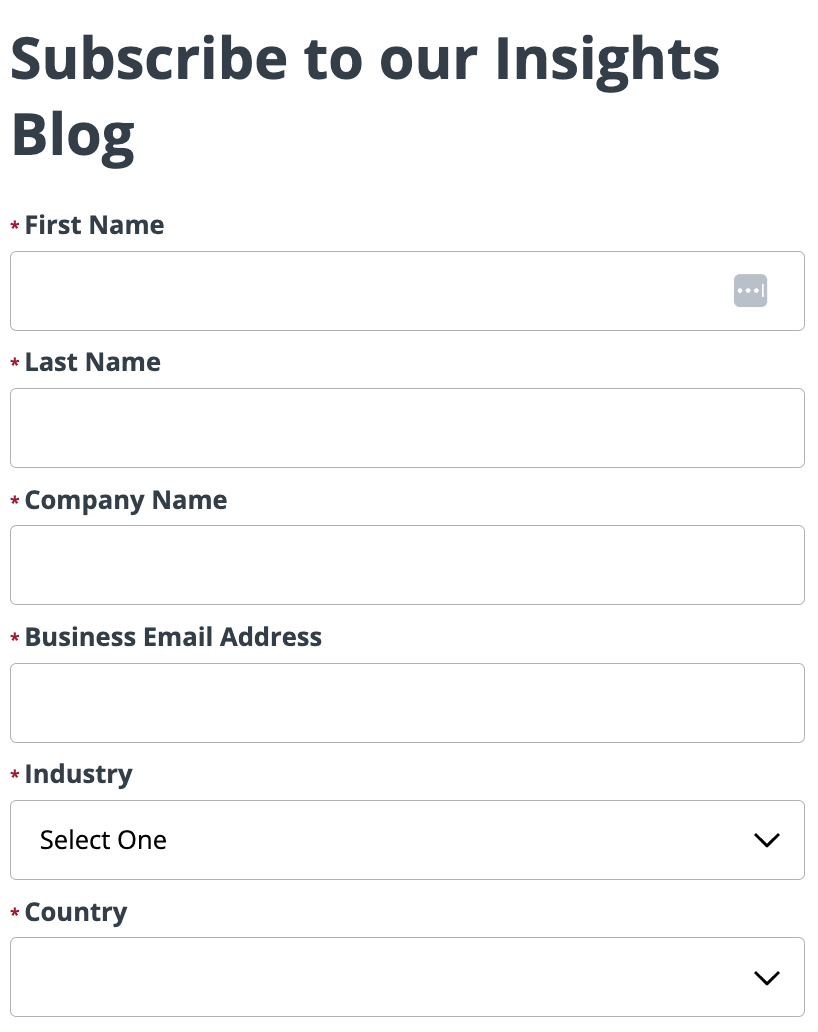Click the asterisk next to Business Email Address
Screen dimensions: 818x1032
pyautogui.click(x=14, y=639)
